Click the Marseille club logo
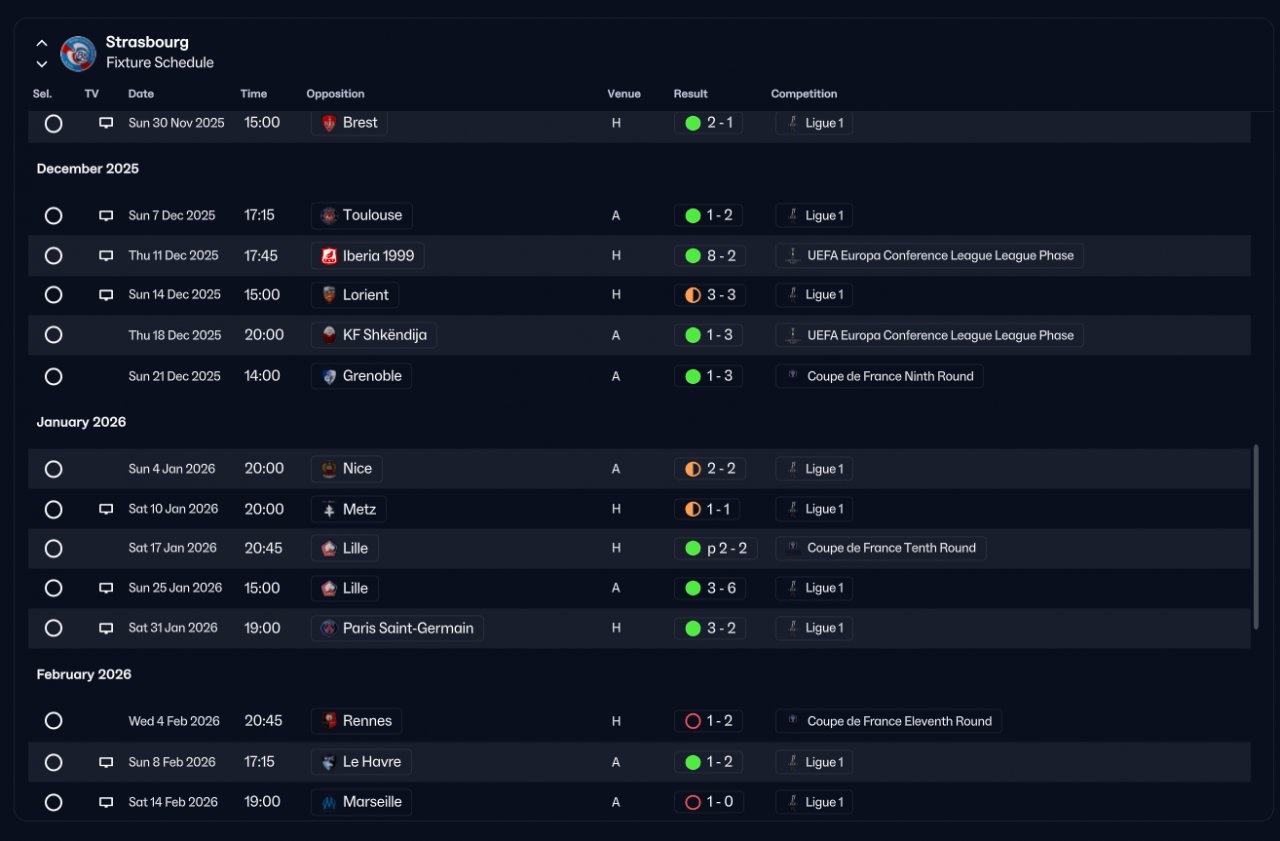This screenshot has width=1280, height=841. pyautogui.click(x=329, y=802)
